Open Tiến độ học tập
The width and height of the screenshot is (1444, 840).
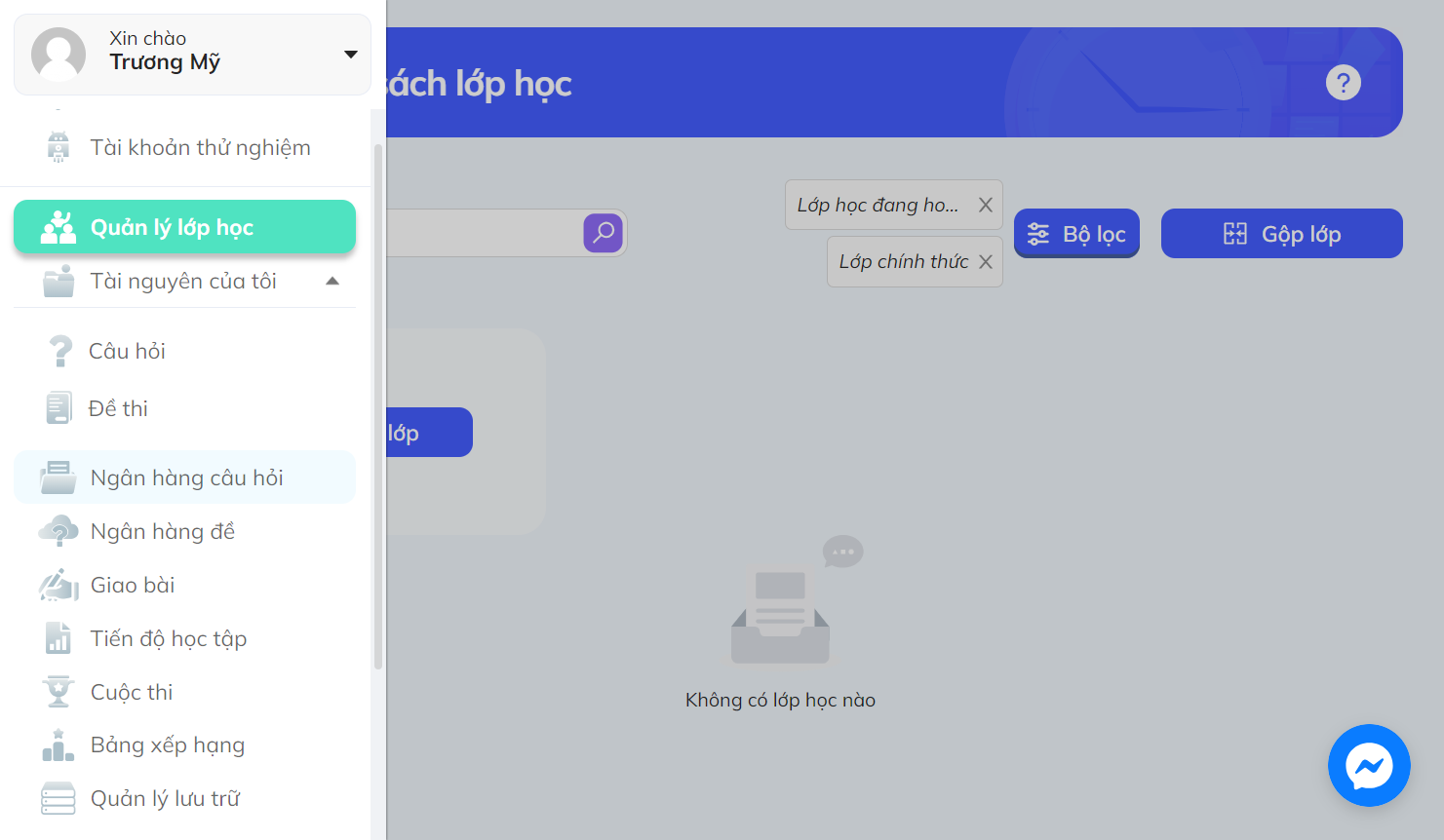tap(185, 638)
